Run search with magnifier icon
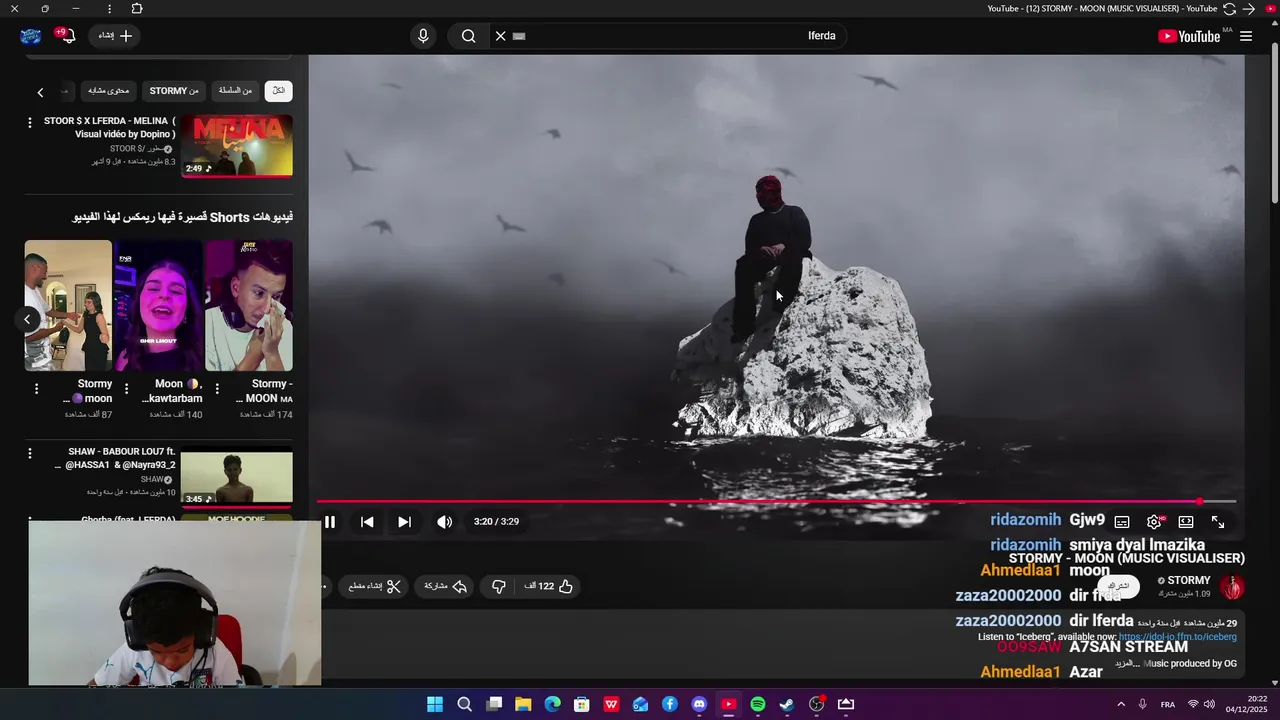This screenshot has width=1280, height=720. click(468, 36)
